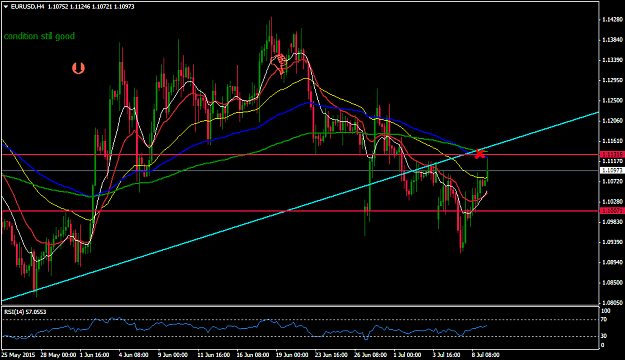
Task: Click the 1.12950 price axis label
Action: [x=613, y=80]
